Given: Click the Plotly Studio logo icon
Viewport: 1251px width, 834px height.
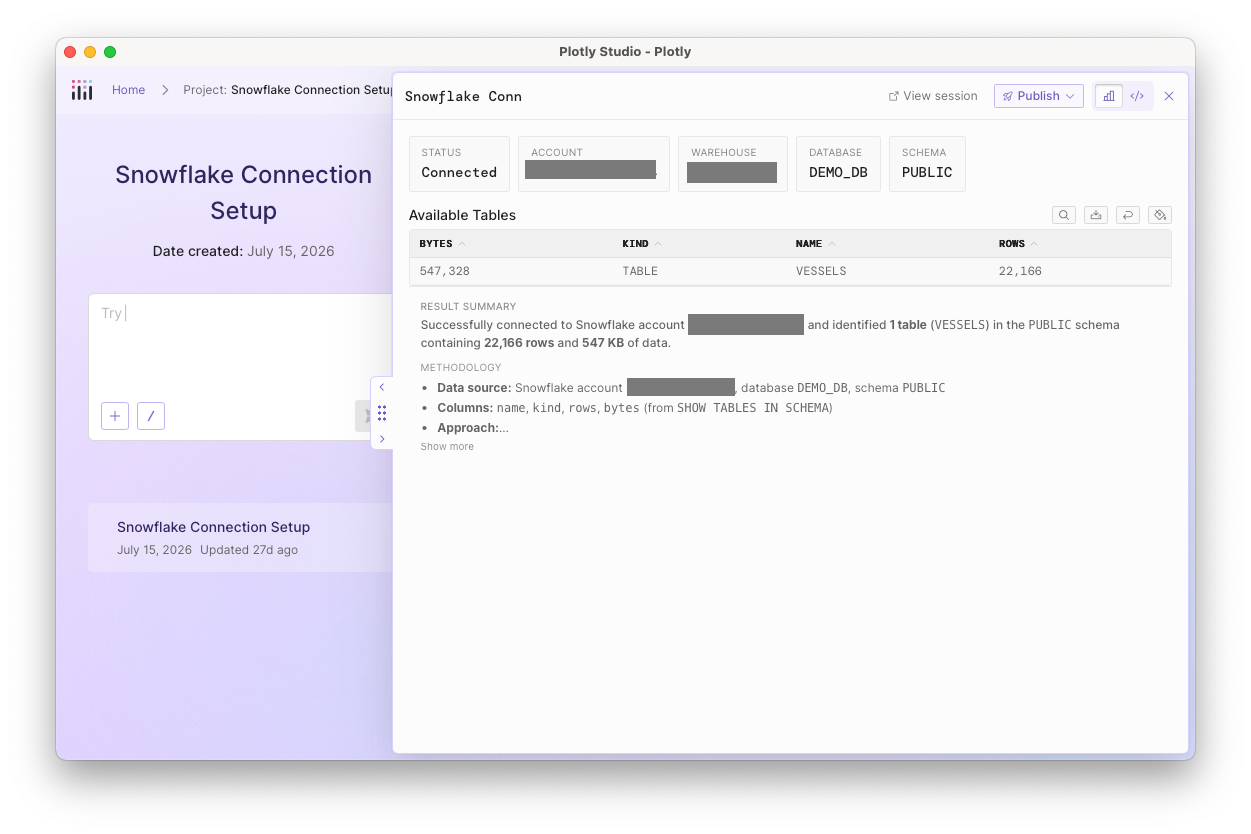Looking at the screenshot, I should coord(82,90).
